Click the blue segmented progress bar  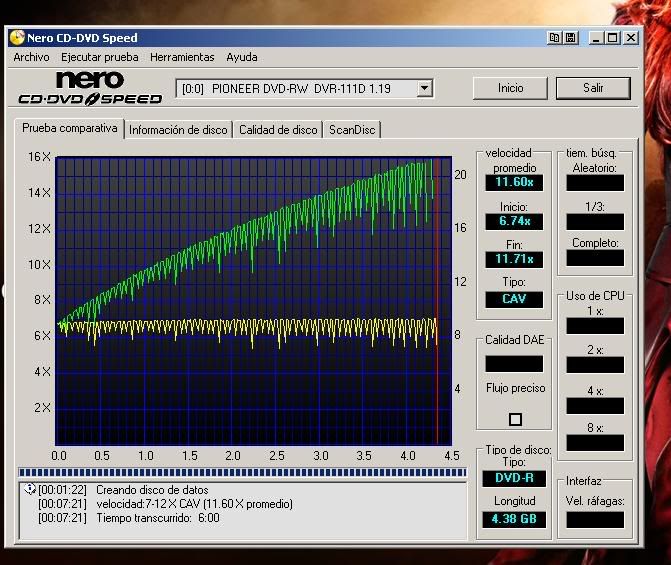tap(242, 472)
